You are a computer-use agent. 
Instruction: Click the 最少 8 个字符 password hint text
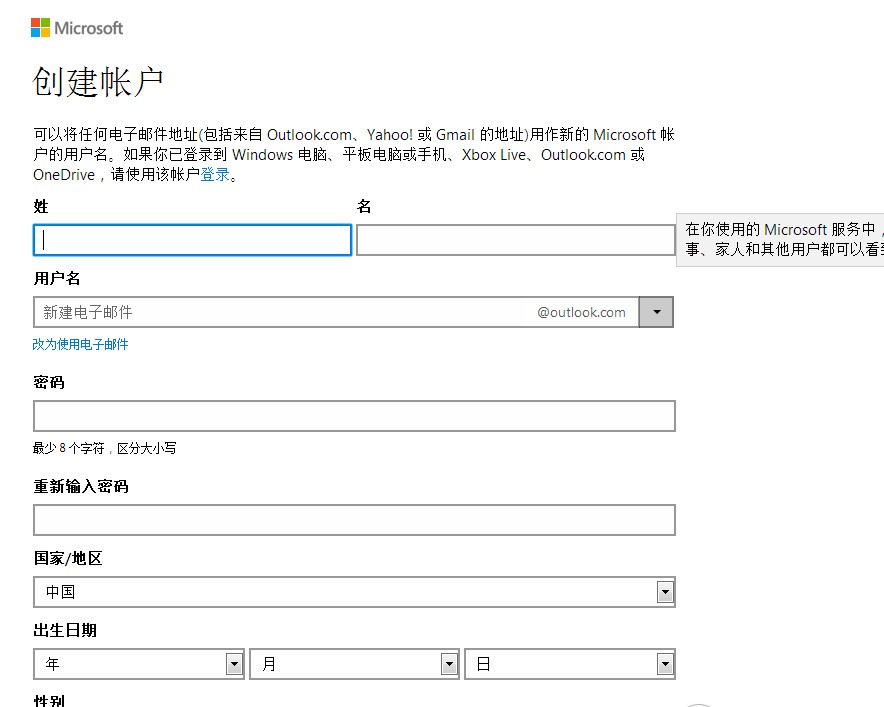(x=104, y=448)
